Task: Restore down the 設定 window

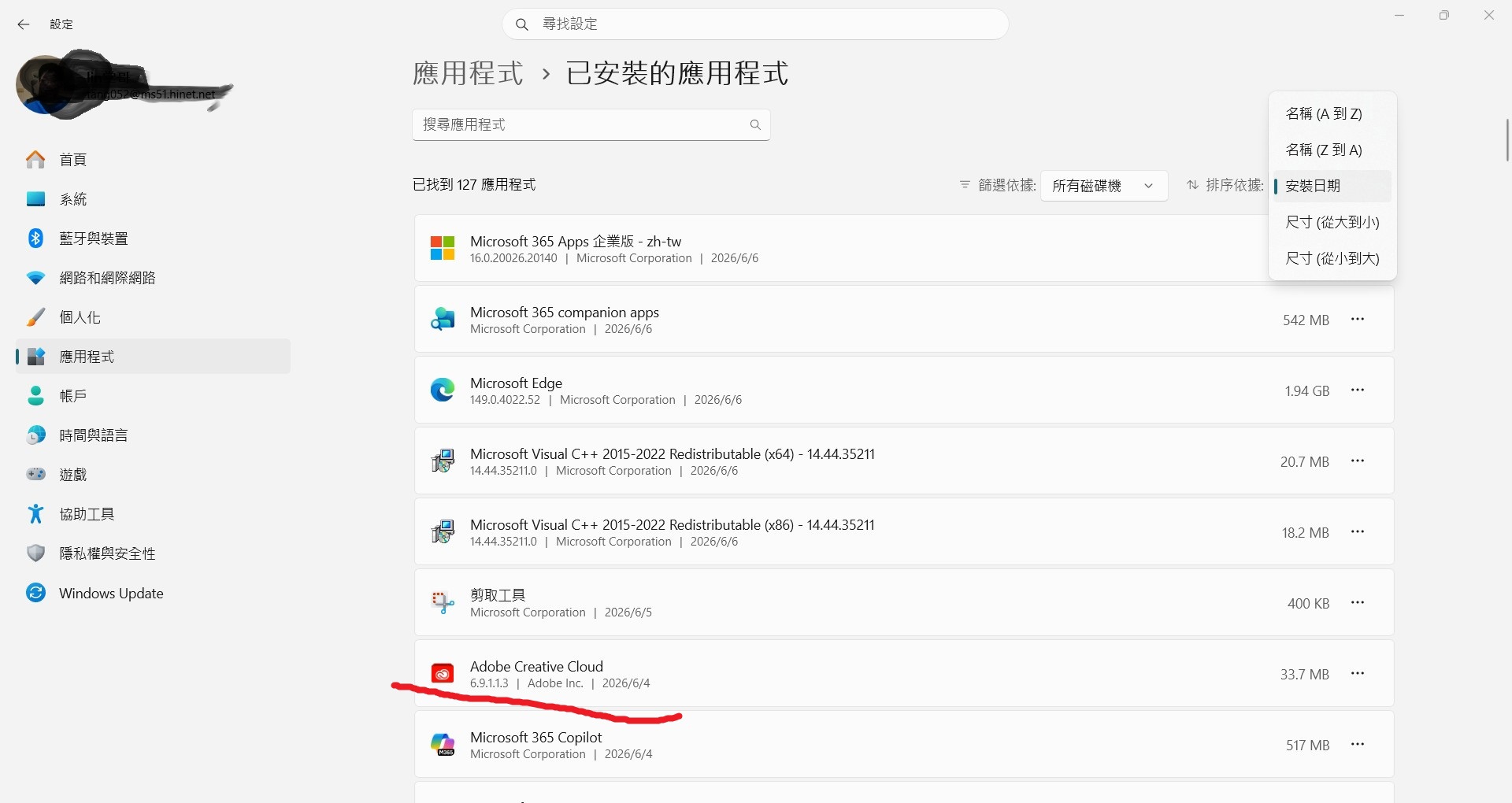Action: pyautogui.click(x=1444, y=16)
